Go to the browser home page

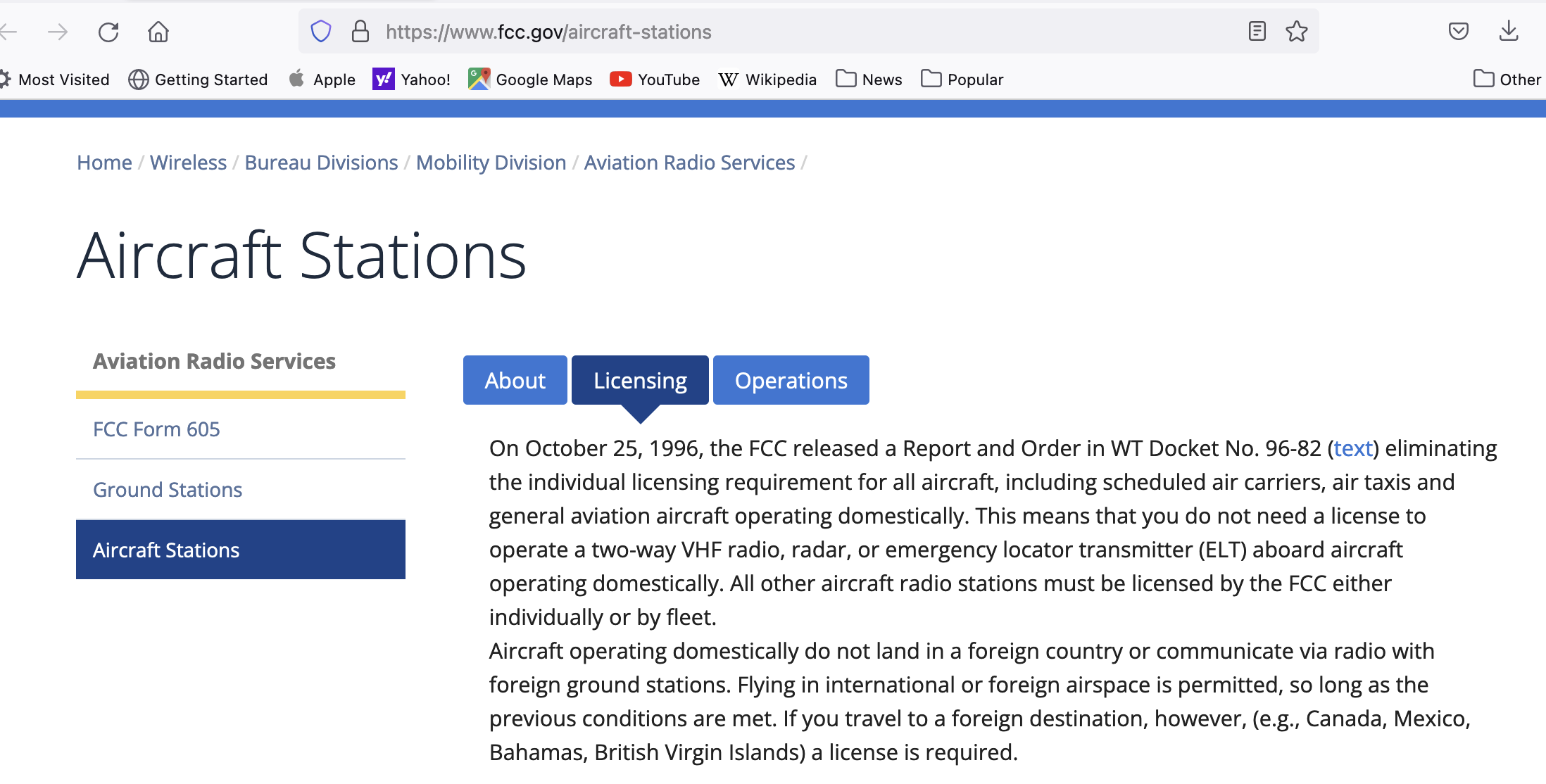158,32
